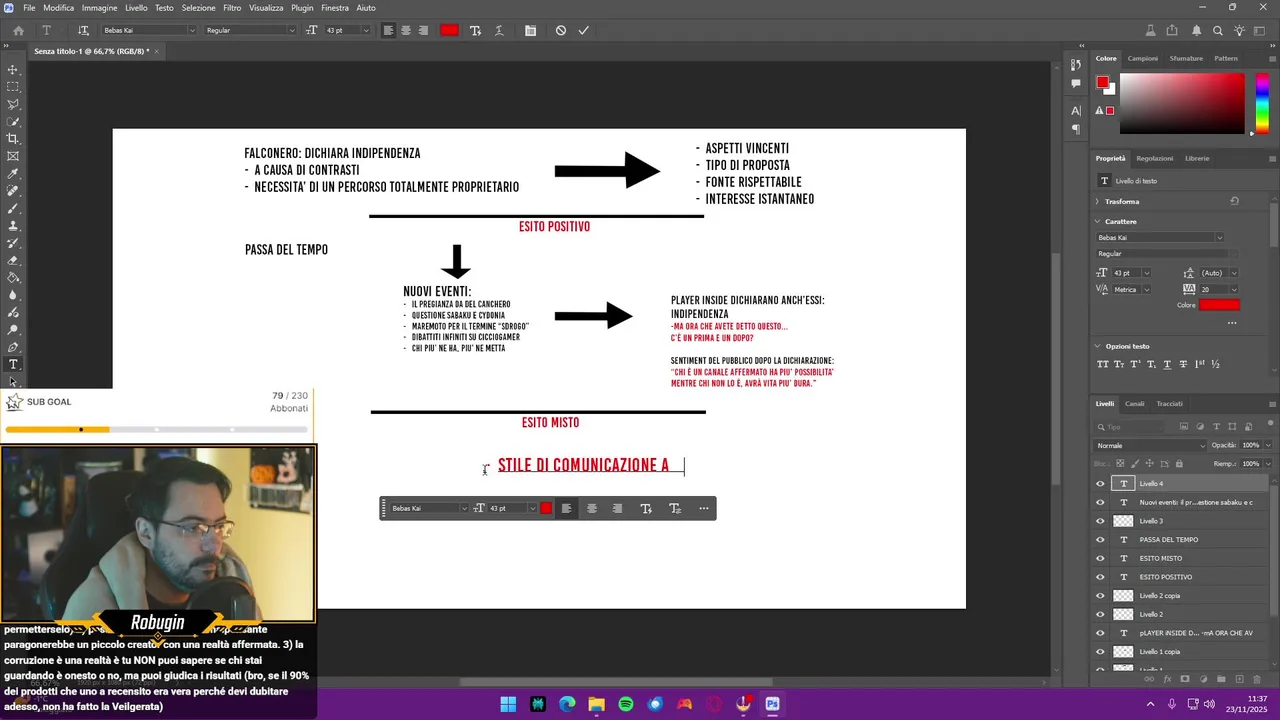This screenshot has height=720, width=1280.
Task: Open font style Regular dropdown in options bar
Action: coord(292,30)
